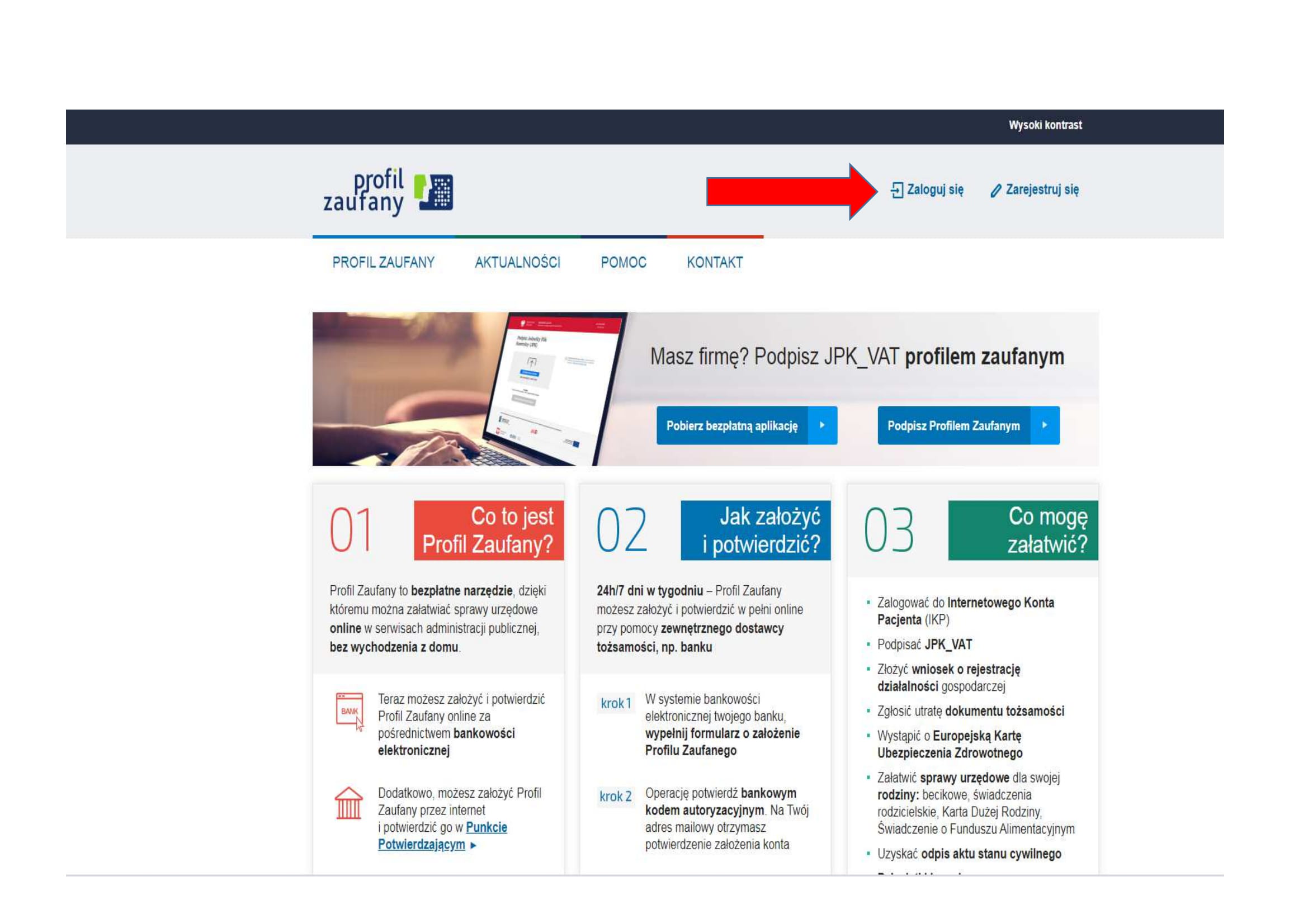The height and width of the screenshot is (924, 1308).
Task: Click the large 02 number
Action: (621, 530)
